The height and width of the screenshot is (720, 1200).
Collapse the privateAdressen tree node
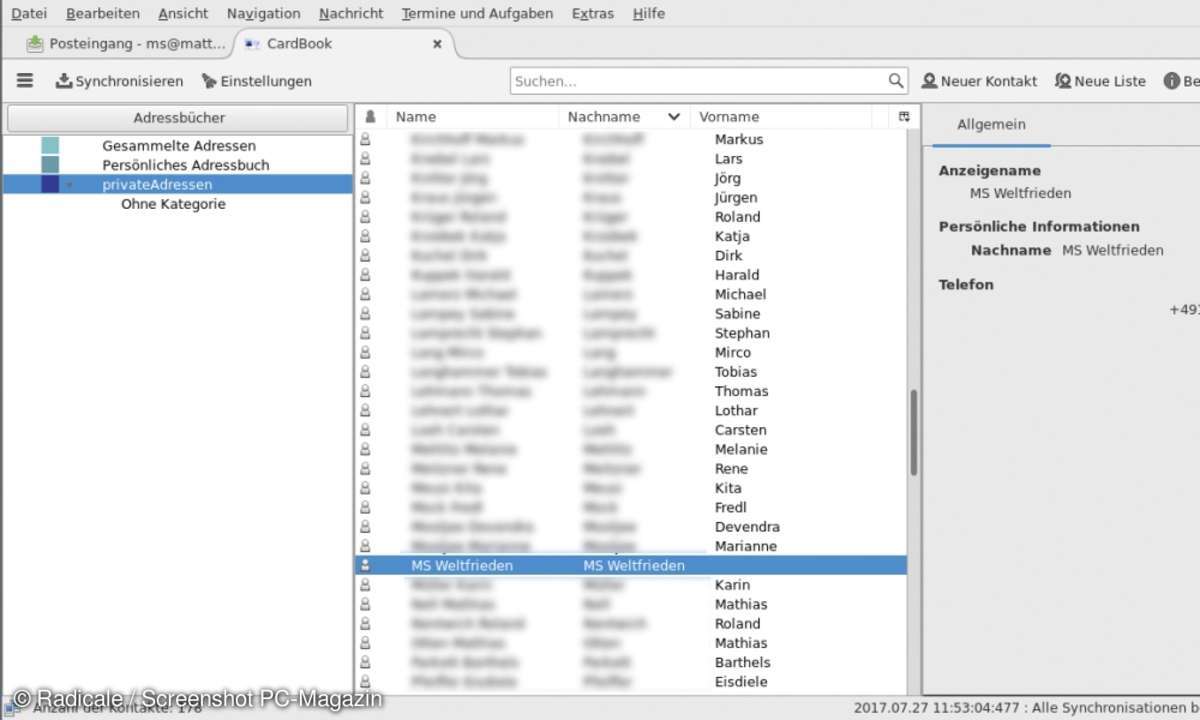(70, 185)
